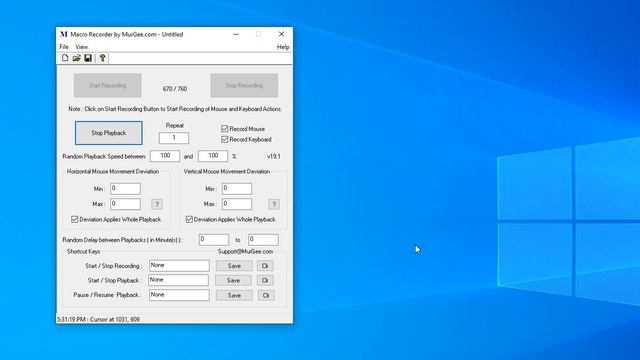This screenshot has height=360, width=640.
Task: Click the random delay from-minutes field
Action: pyautogui.click(x=214, y=240)
